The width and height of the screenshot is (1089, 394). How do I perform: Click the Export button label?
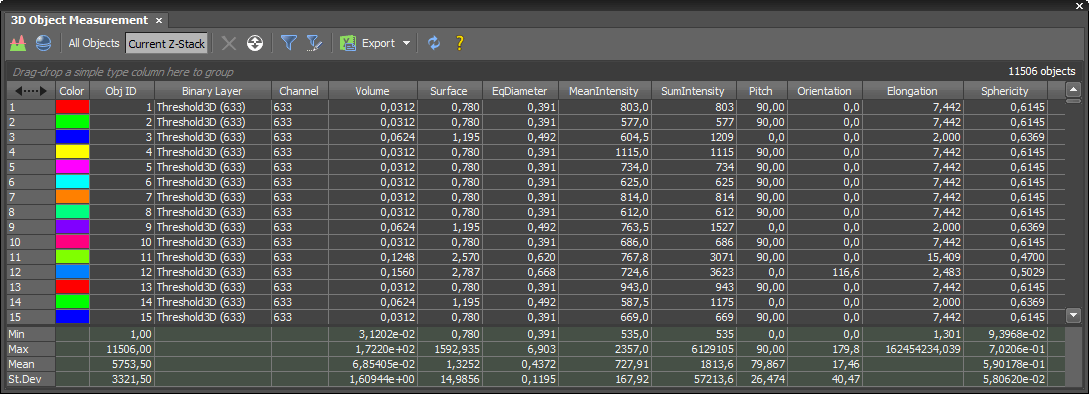[379, 43]
